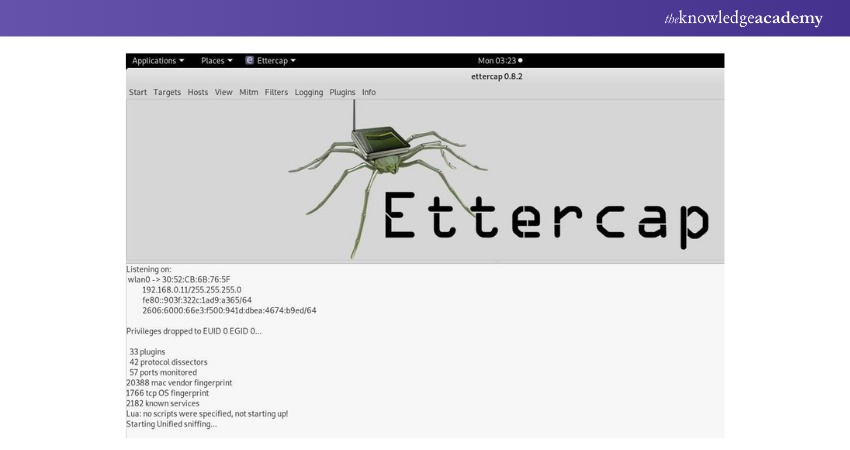Viewport: 850px width, 450px height.
Task: Click the '42 protocol dissectors' line
Action: click(x=168, y=362)
